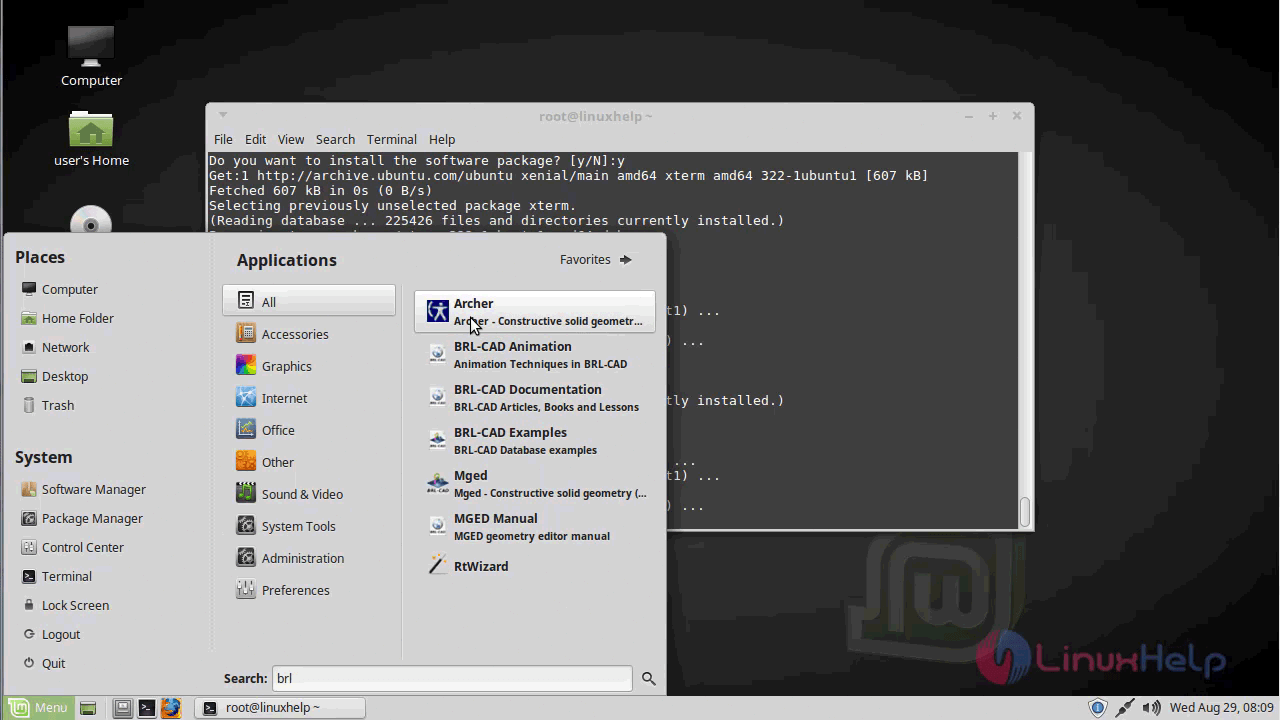Open Software Manager
Image resolution: width=1280 pixels, height=720 pixels.
click(84, 489)
